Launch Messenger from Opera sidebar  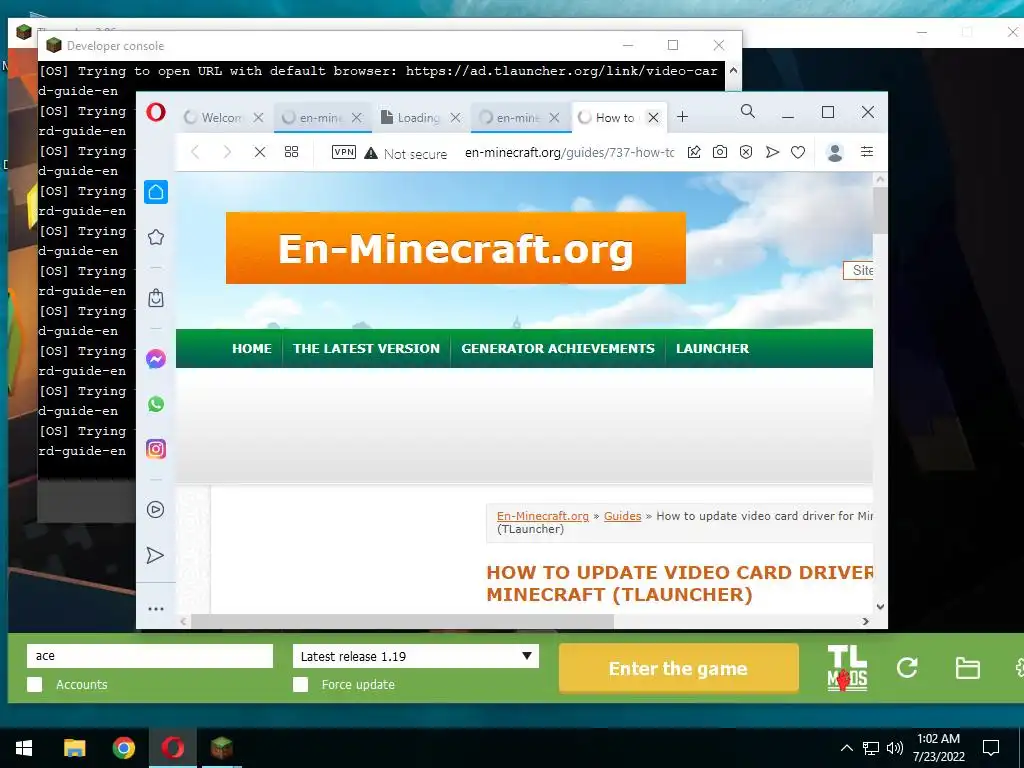pyautogui.click(x=156, y=359)
